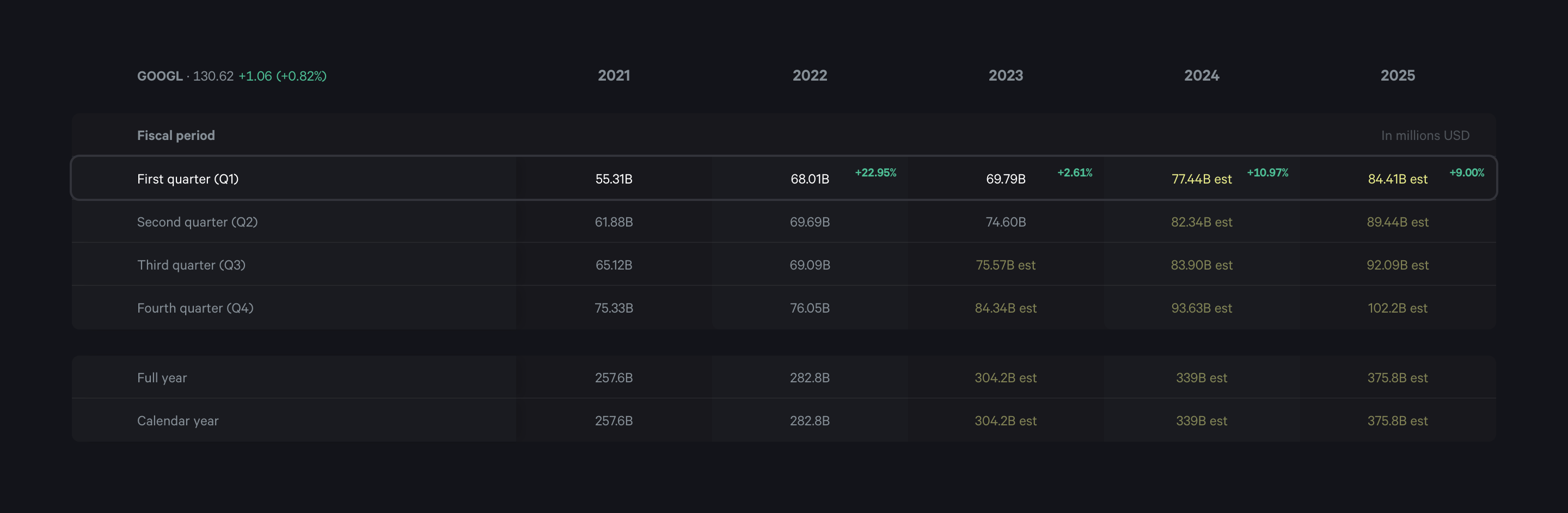Highlight the Third quarter (Q3) row
This screenshot has width=1568, height=513.
[191, 265]
